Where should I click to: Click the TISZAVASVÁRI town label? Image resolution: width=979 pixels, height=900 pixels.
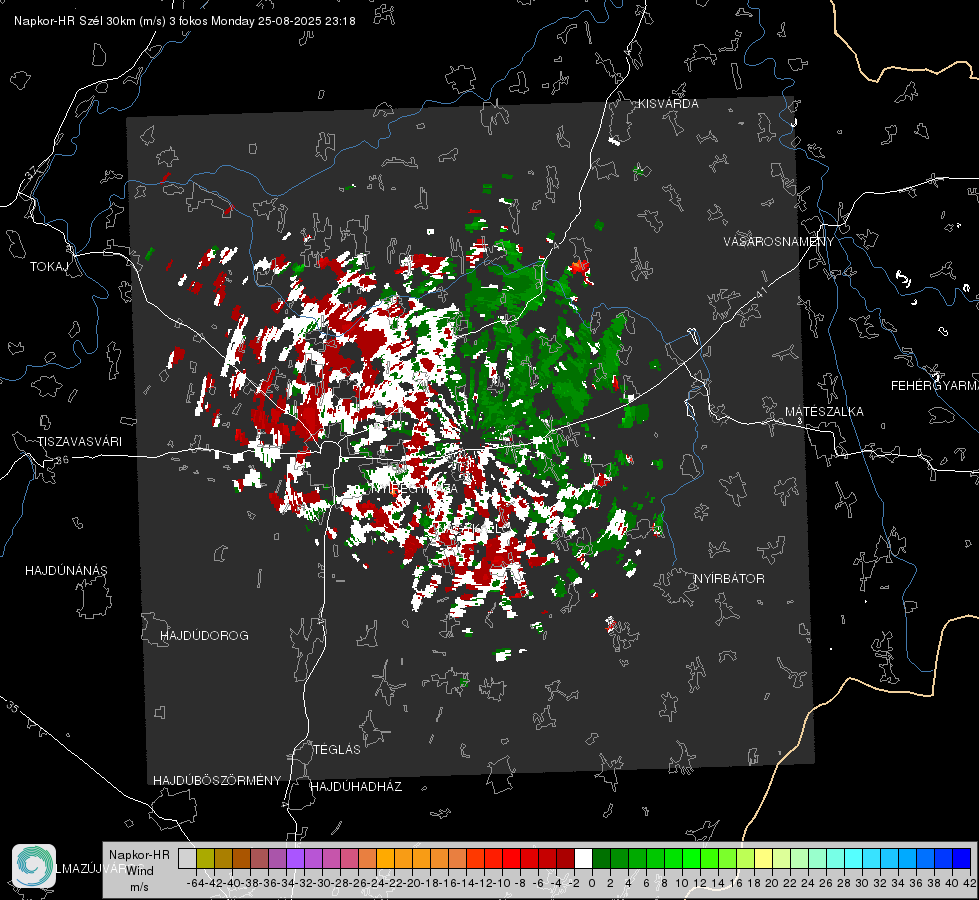click(79, 442)
